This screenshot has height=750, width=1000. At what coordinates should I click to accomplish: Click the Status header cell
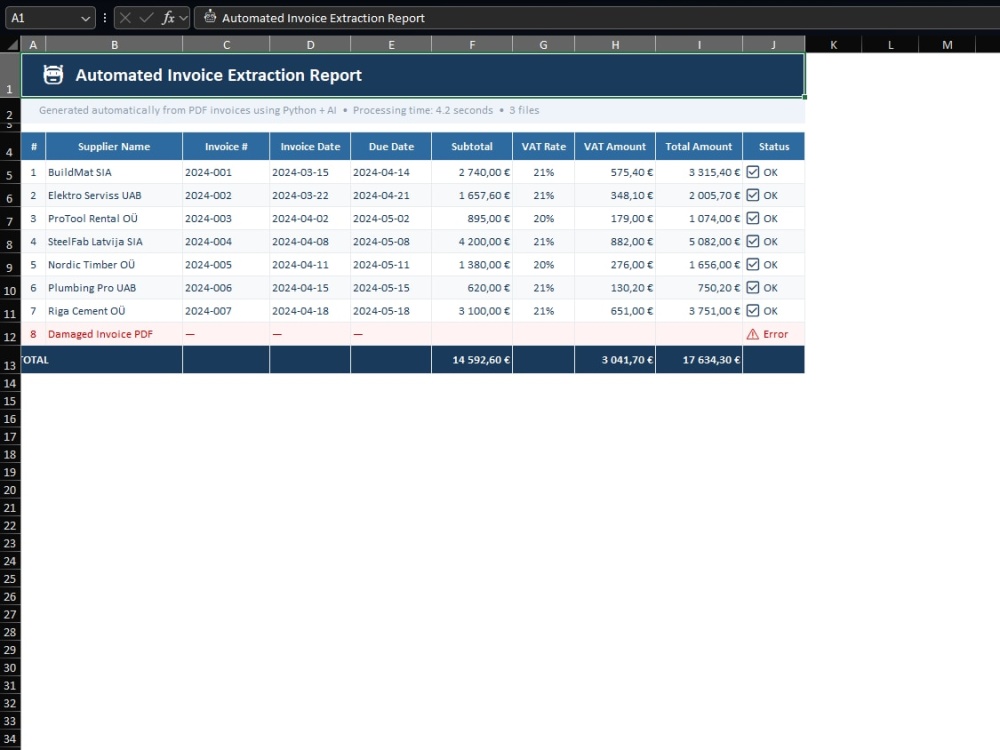[x=774, y=146]
